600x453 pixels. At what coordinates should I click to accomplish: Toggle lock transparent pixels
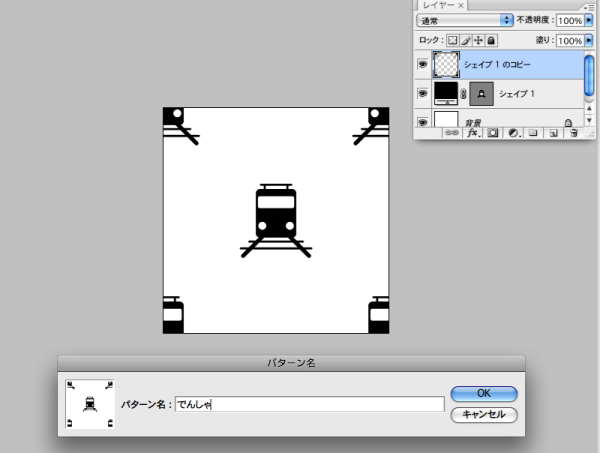pyautogui.click(x=451, y=39)
